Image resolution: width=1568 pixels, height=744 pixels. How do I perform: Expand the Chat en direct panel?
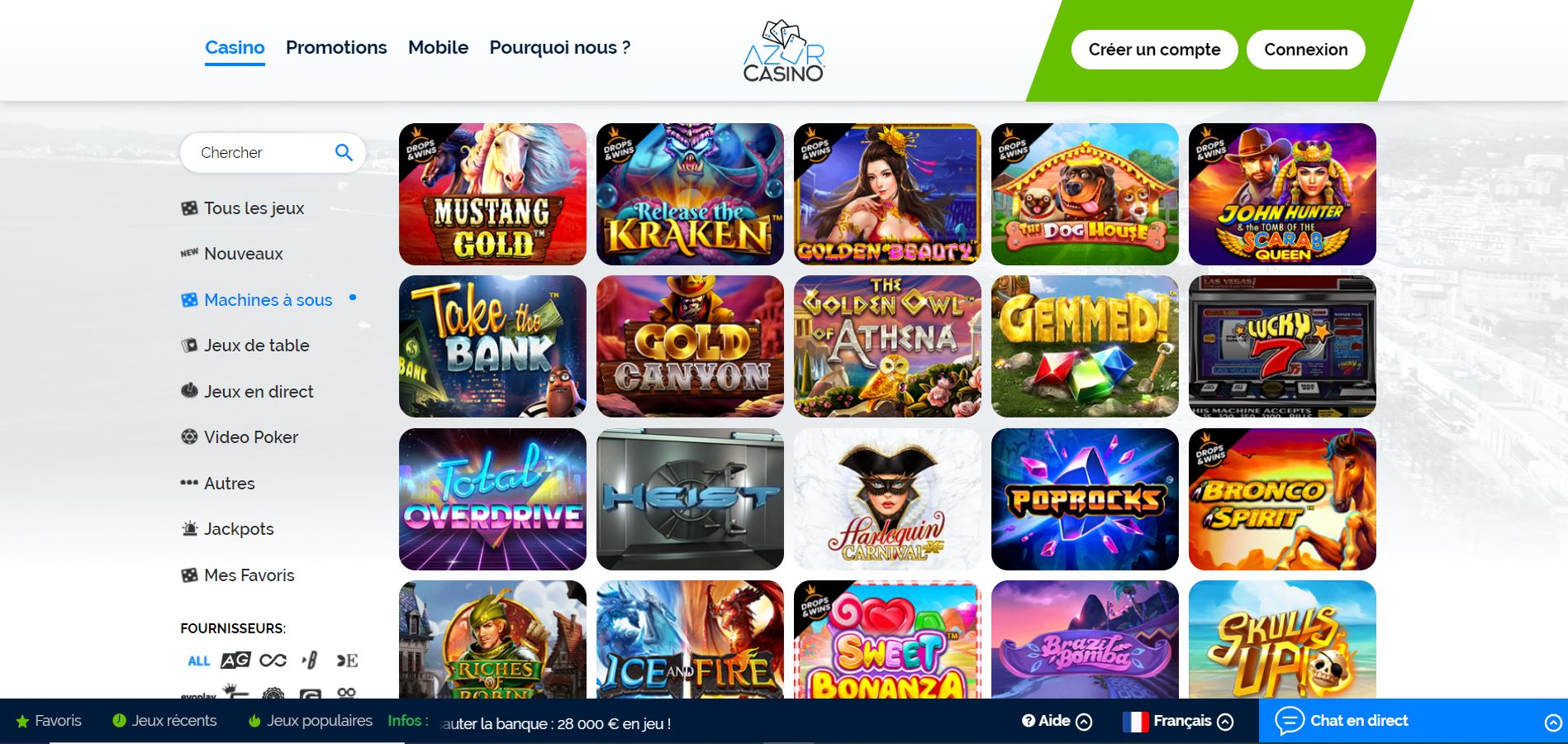pyautogui.click(x=1414, y=721)
